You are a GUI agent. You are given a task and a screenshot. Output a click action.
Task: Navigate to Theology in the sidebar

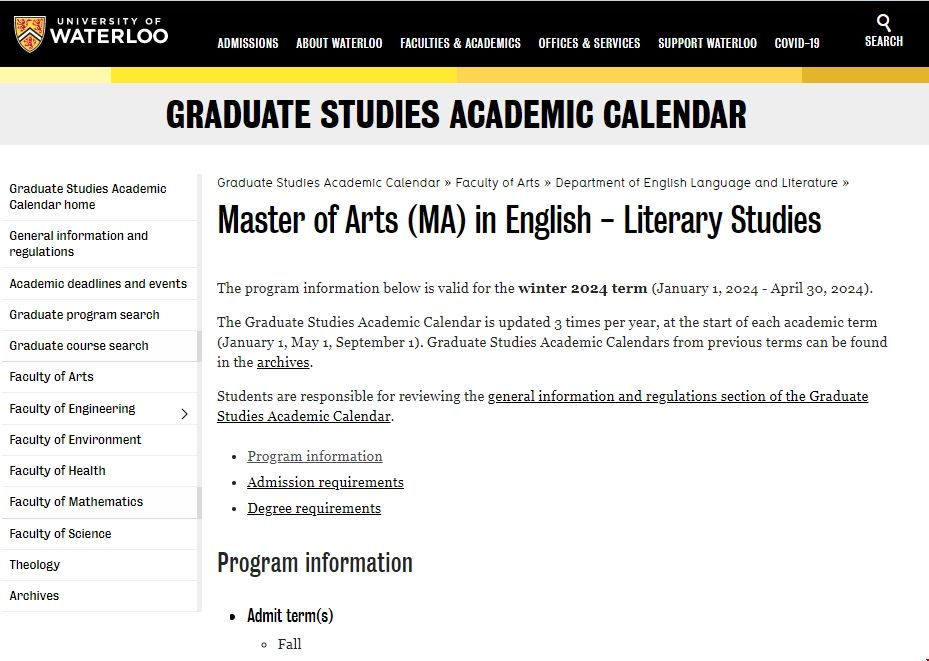click(x=34, y=564)
